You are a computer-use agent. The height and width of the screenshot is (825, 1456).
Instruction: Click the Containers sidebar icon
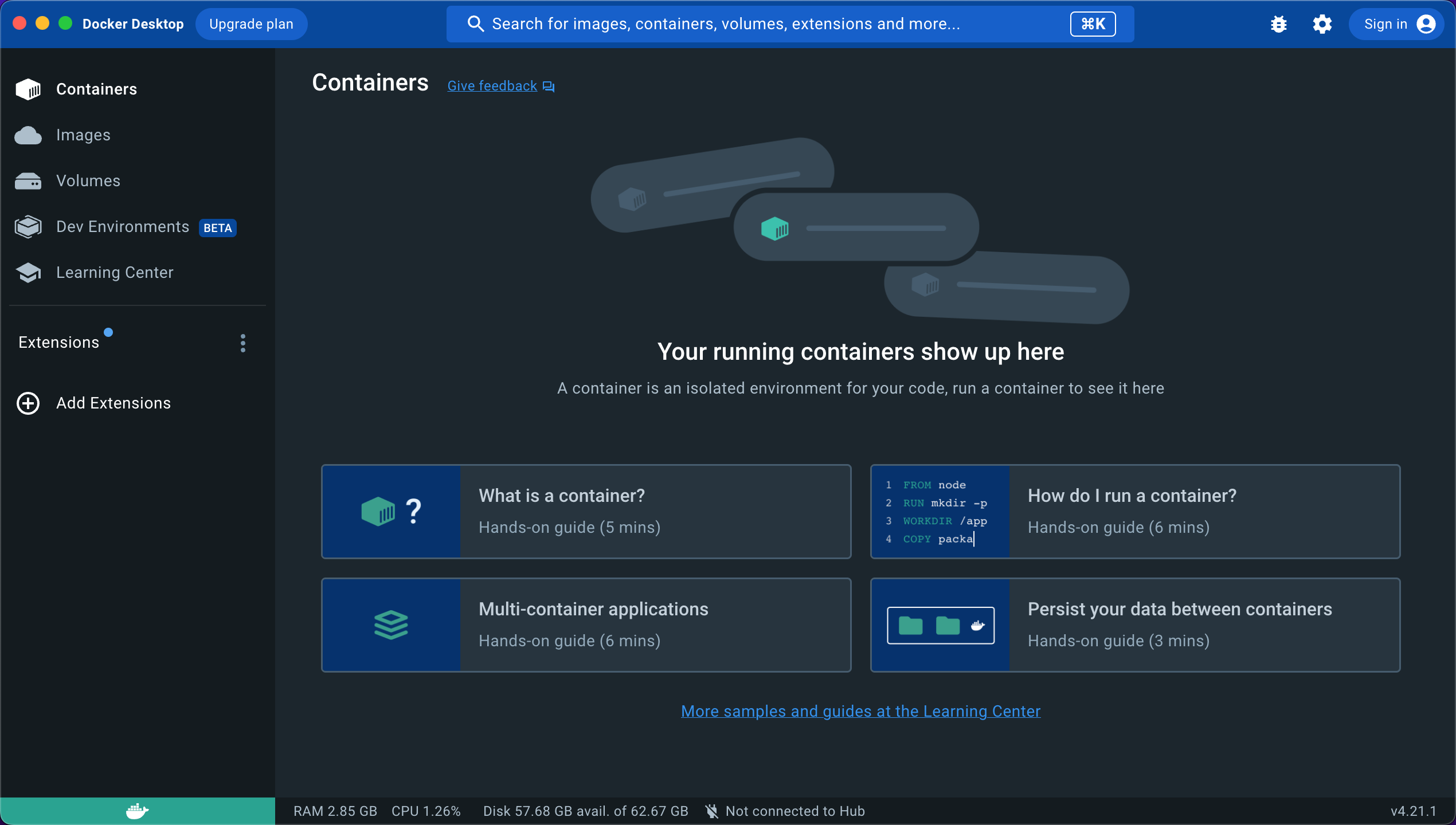(x=28, y=89)
